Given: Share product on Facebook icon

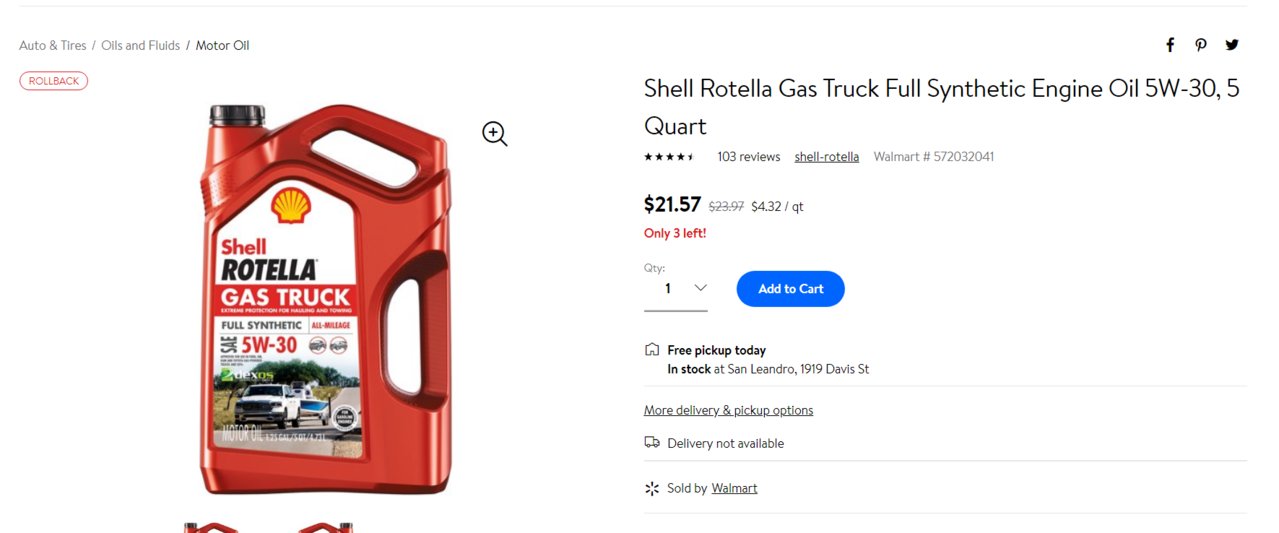Looking at the screenshot, I should tap(1170, 45).
